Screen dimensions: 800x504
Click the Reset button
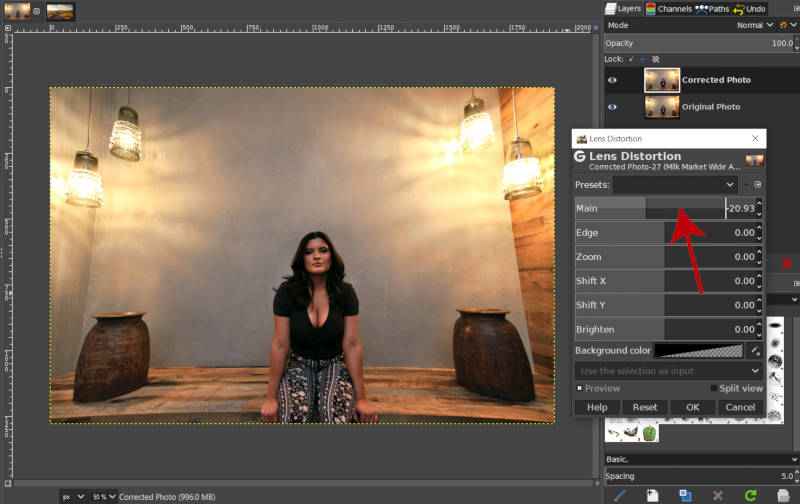click(x=645, y=407)
